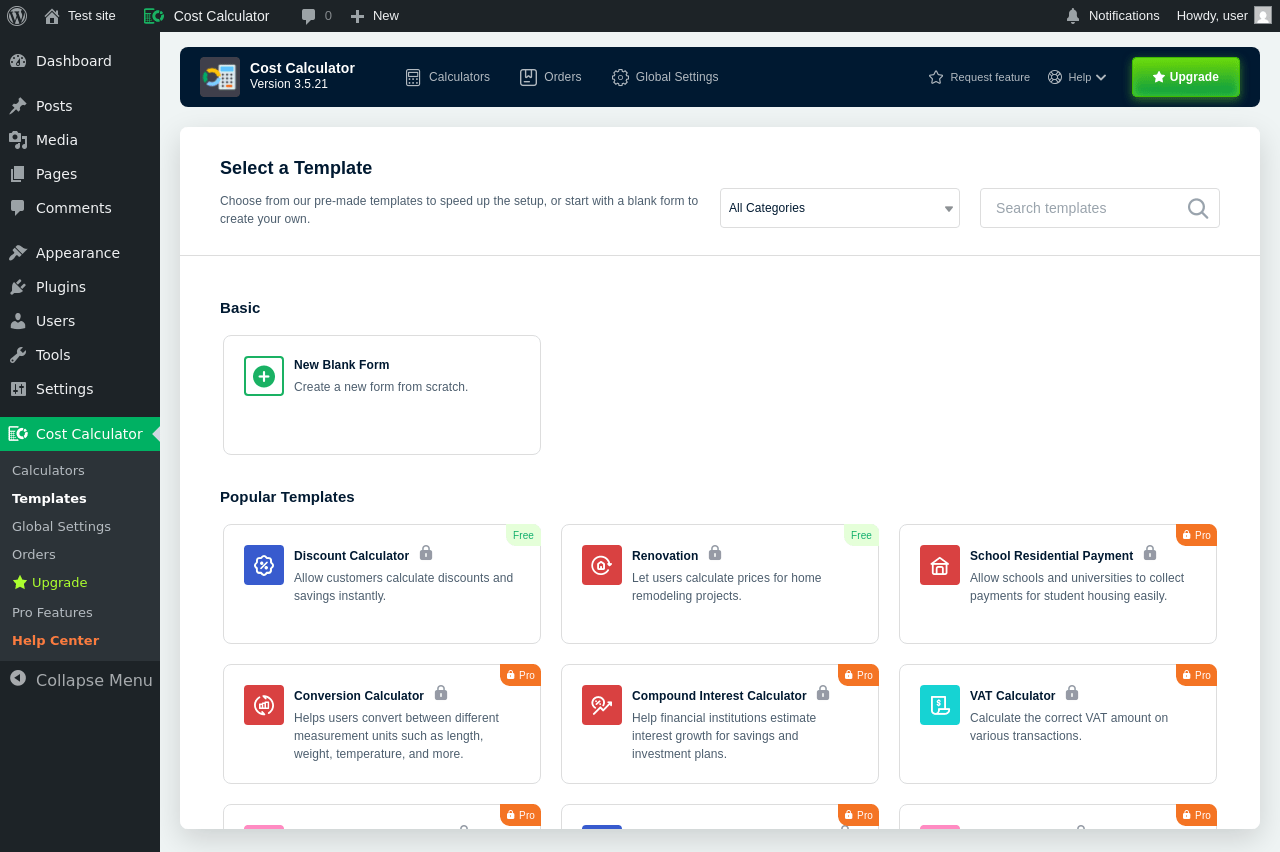Open Media in the sidebar
The width and height of the screenshot is (1280, 852).
[x=80, y=140]
